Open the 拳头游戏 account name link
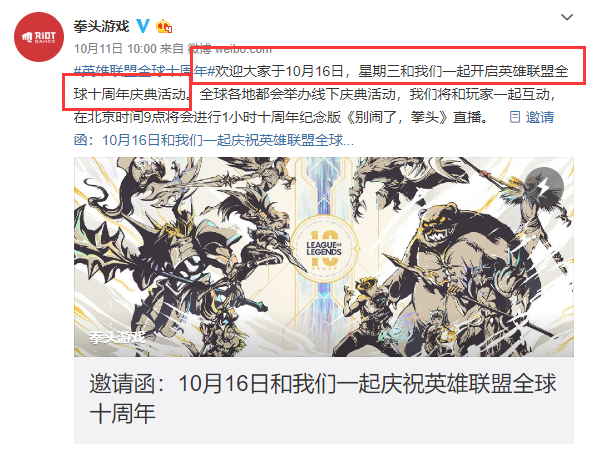The width and height of the screenshot is (592, 450). point(102,26)
